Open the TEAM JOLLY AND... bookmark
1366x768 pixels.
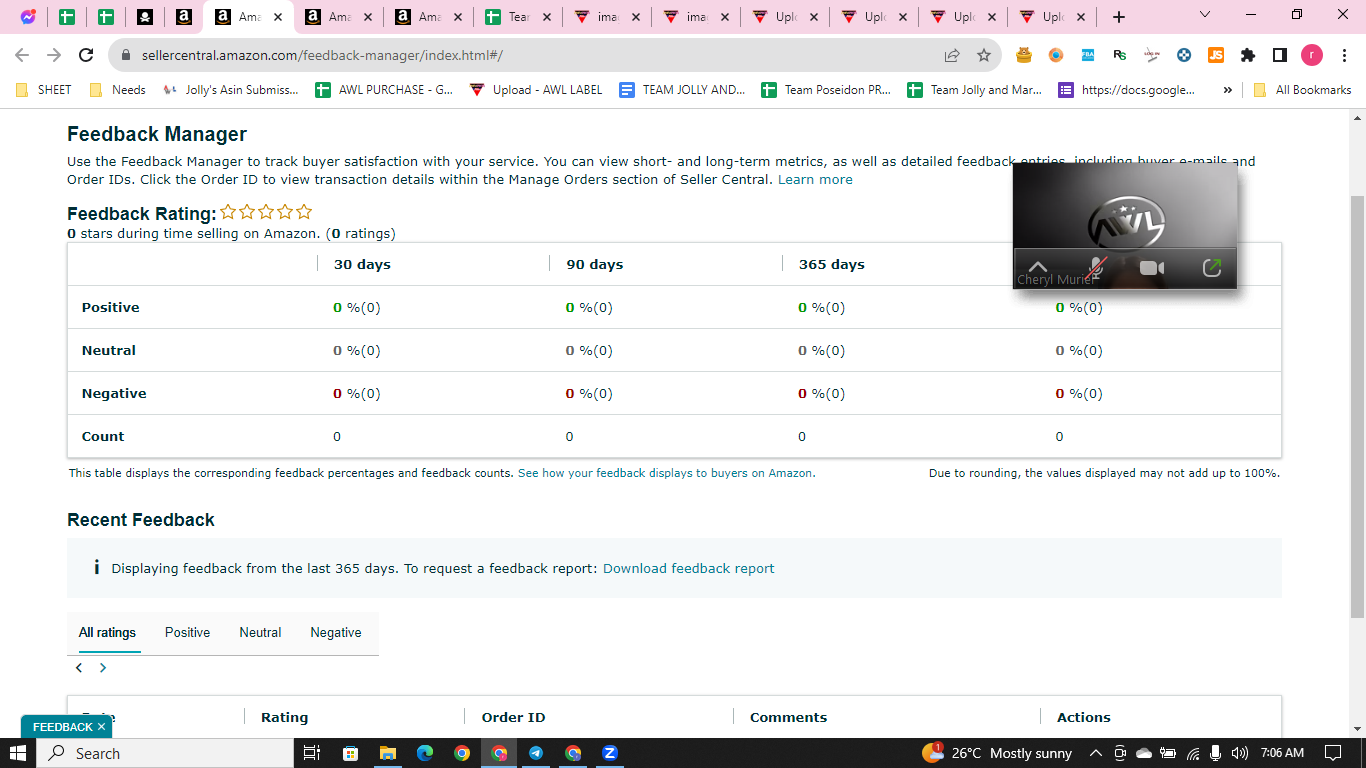coord(682,90)
